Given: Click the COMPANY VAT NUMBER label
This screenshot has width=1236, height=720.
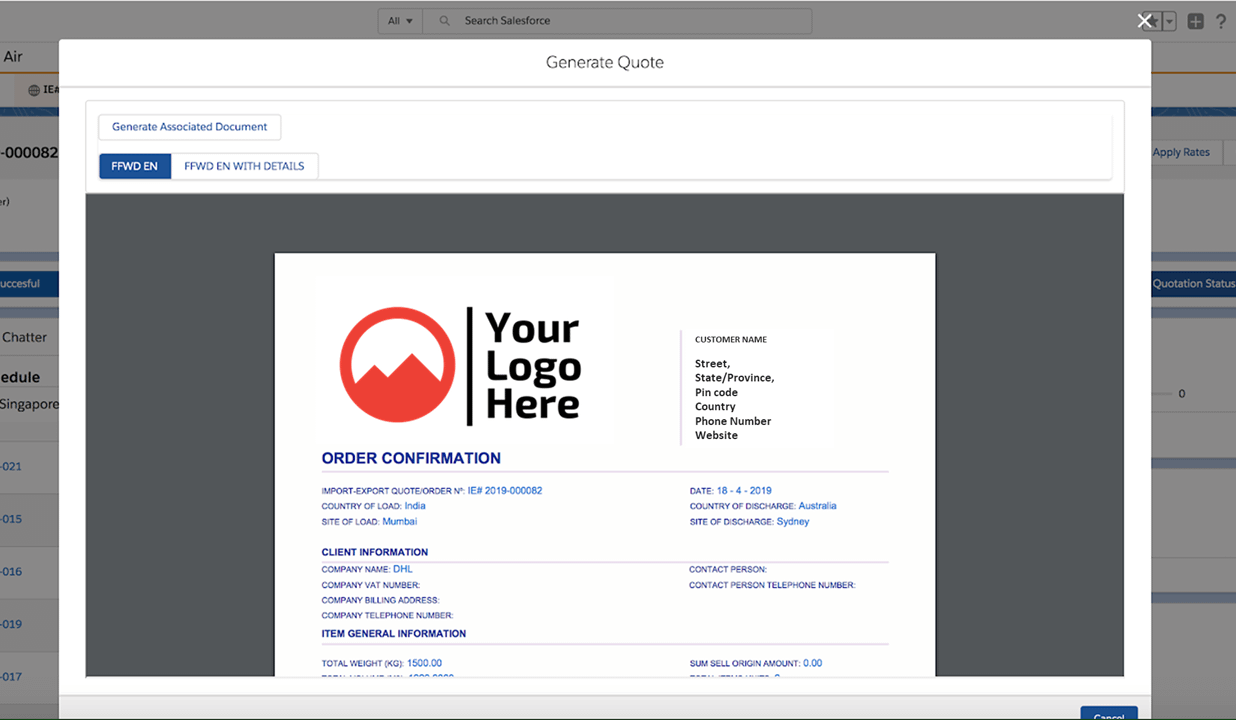Looking at the screenshot, I should [x=371, y=585].
